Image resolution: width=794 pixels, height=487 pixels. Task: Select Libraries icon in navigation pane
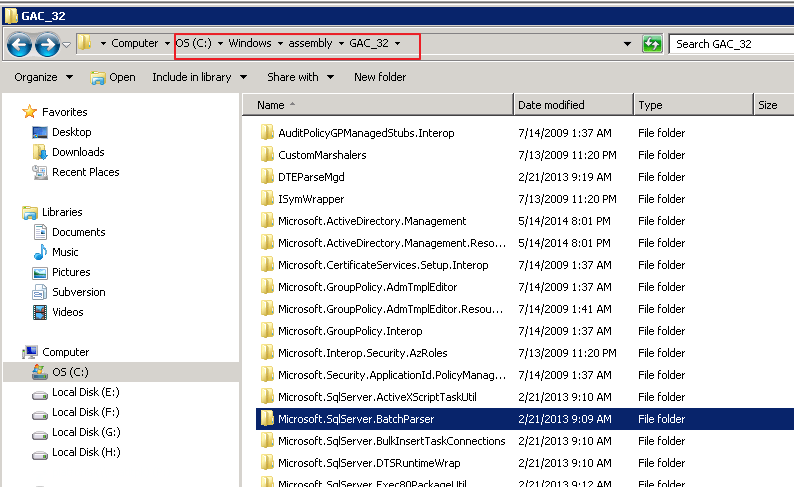[30, 212]
